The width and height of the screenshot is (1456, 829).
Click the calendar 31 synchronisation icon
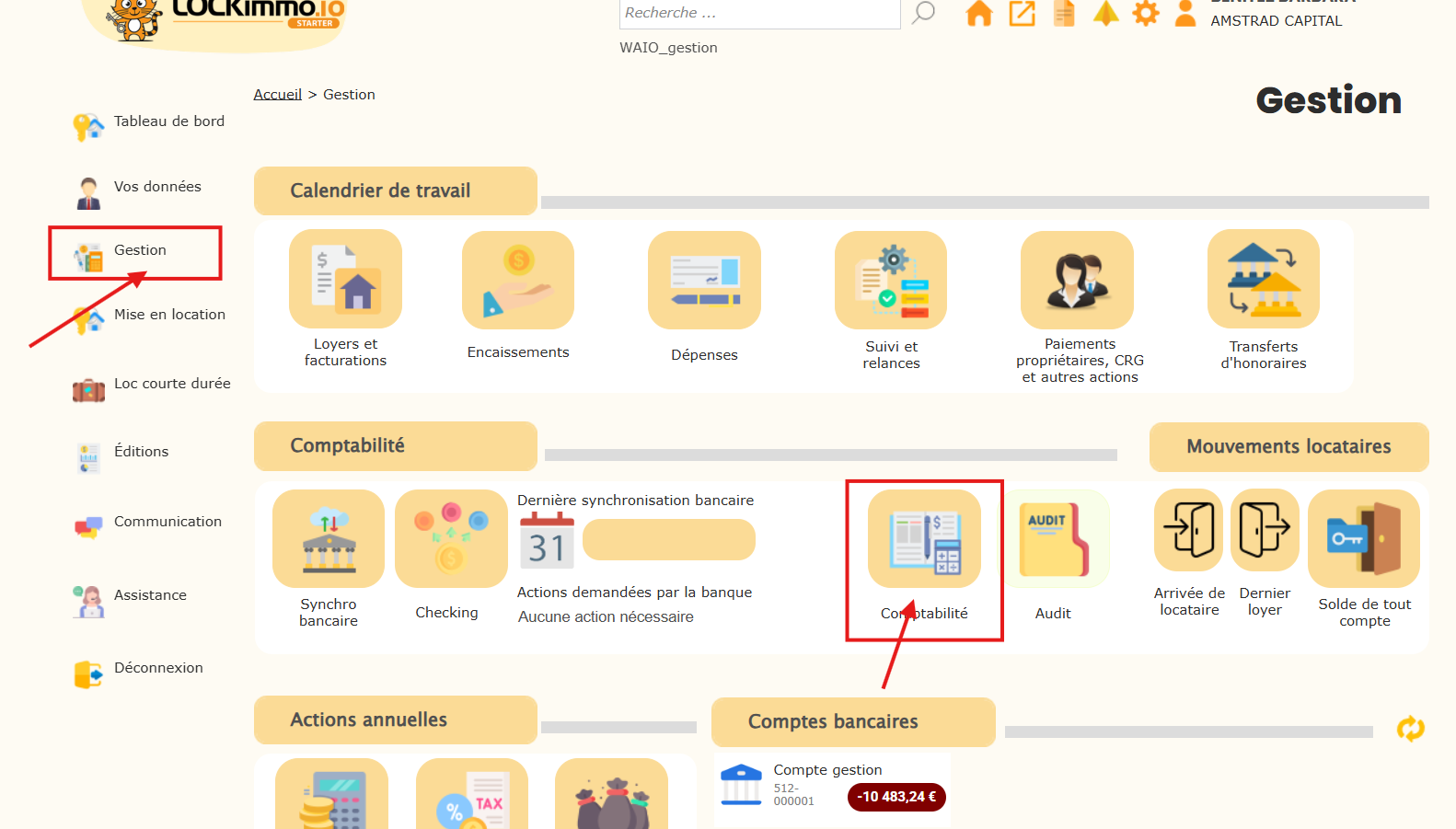(547, 540)
